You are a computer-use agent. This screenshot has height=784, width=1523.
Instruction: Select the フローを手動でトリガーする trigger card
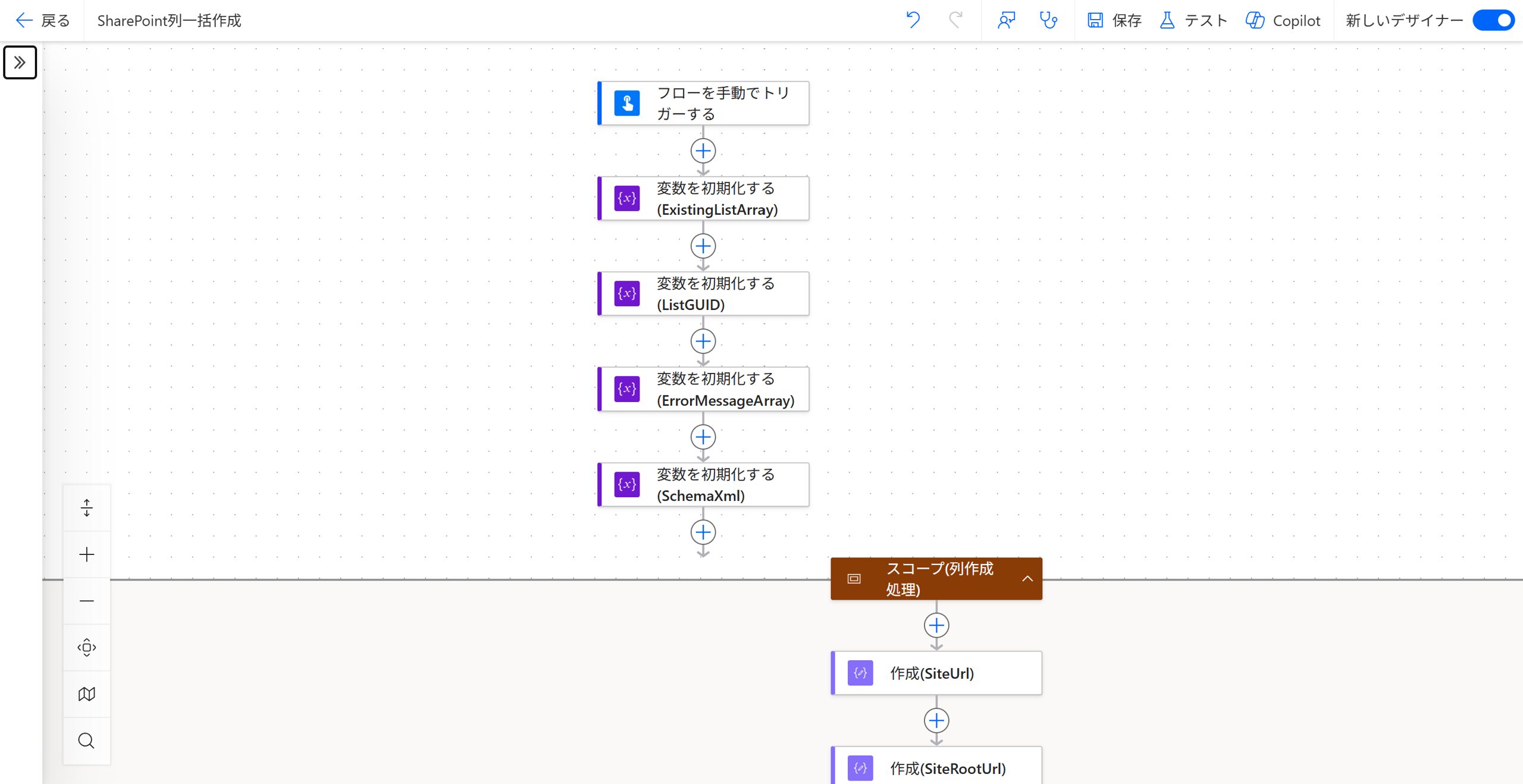pyautogui.click(x=703, y=103)
